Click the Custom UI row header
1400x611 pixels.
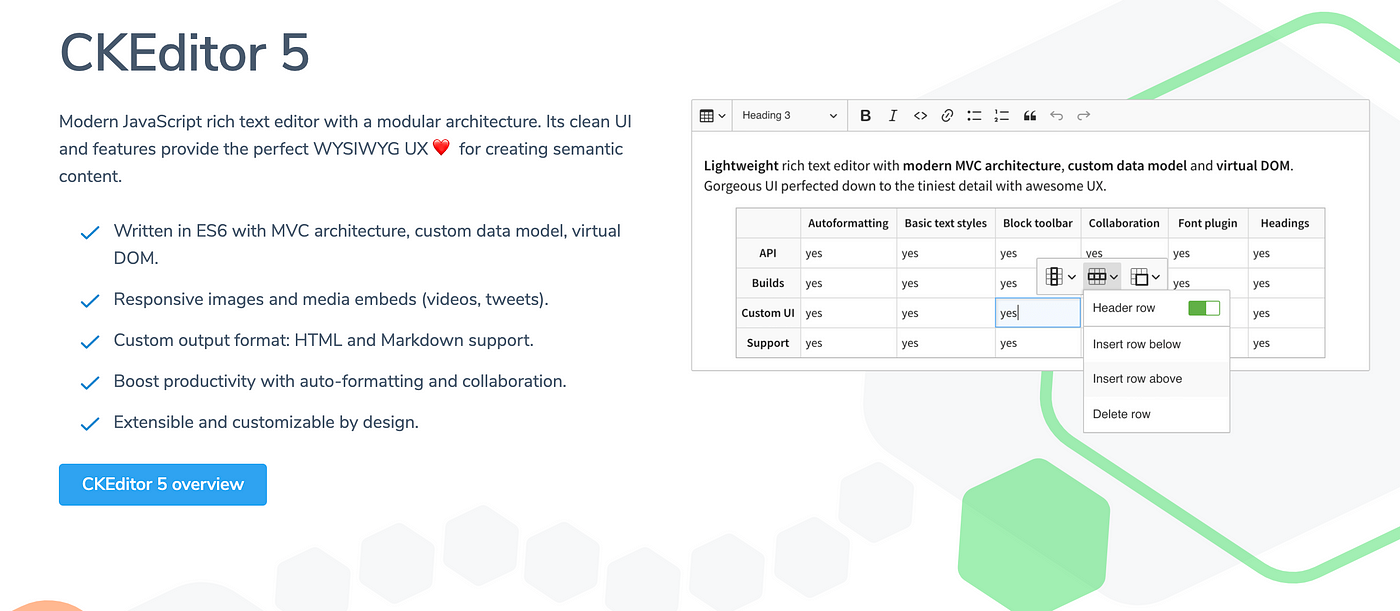click(x=768, y=313)
